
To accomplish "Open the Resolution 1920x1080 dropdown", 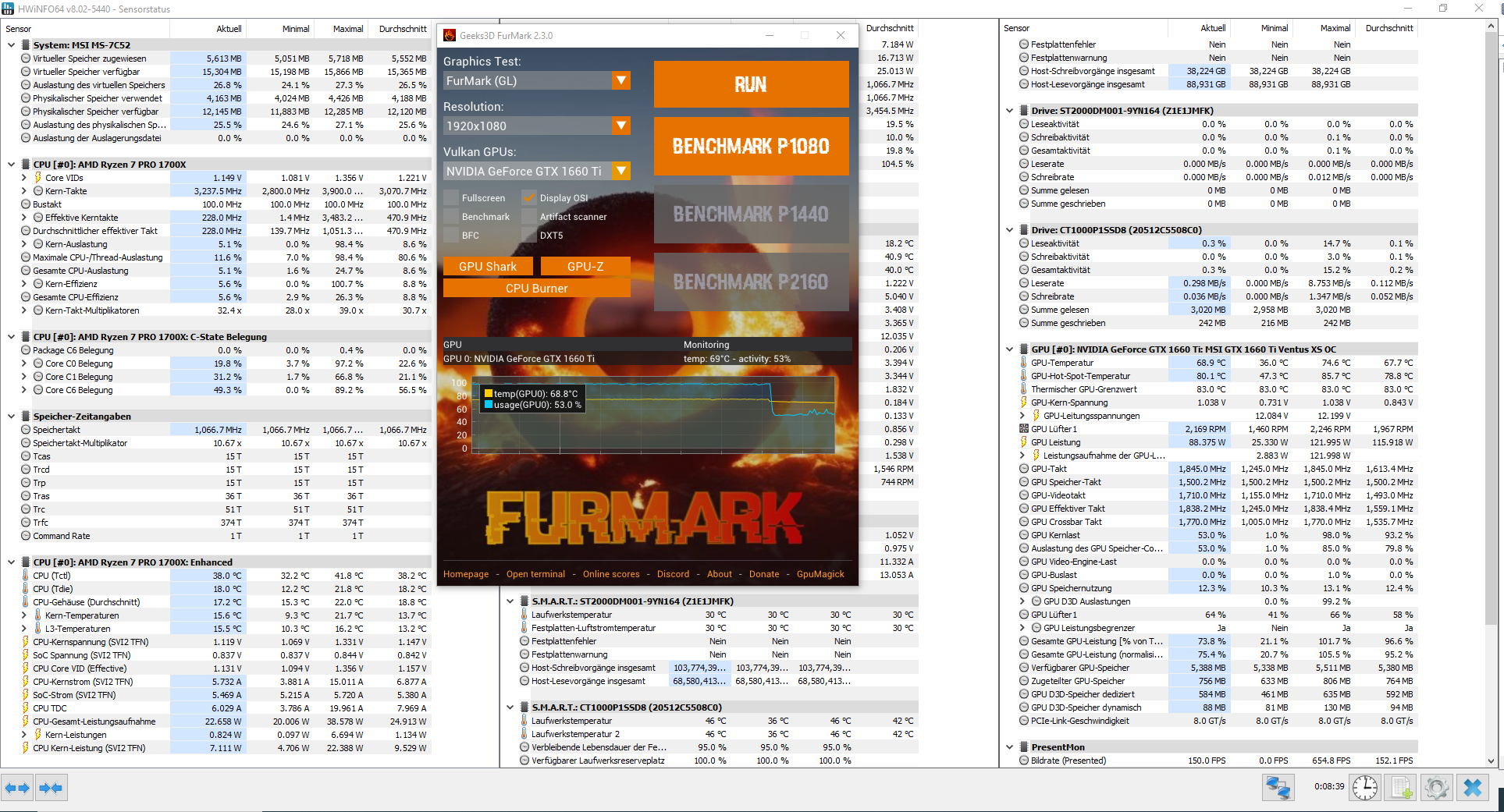I will pos(536,126).
